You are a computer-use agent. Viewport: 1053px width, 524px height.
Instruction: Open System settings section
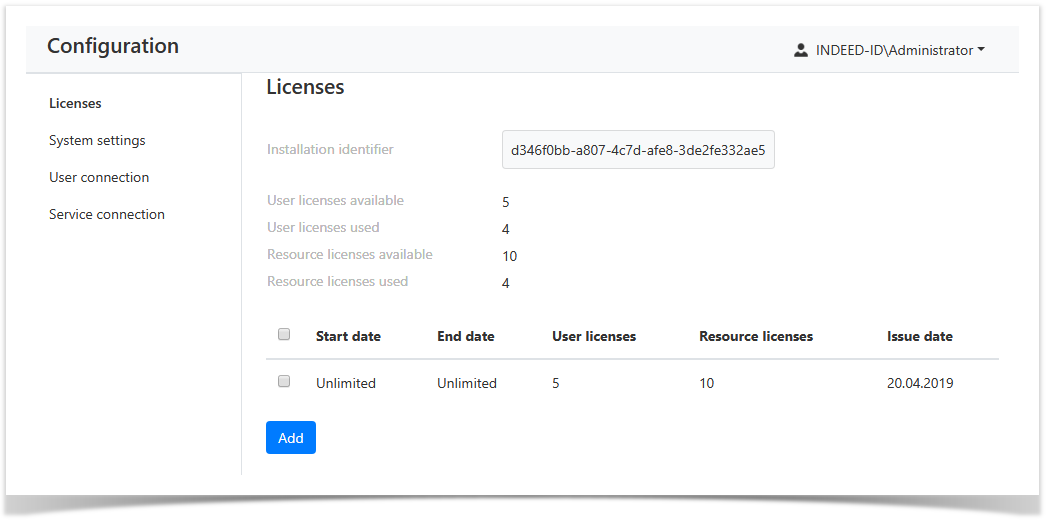click(x=97, y=140)
